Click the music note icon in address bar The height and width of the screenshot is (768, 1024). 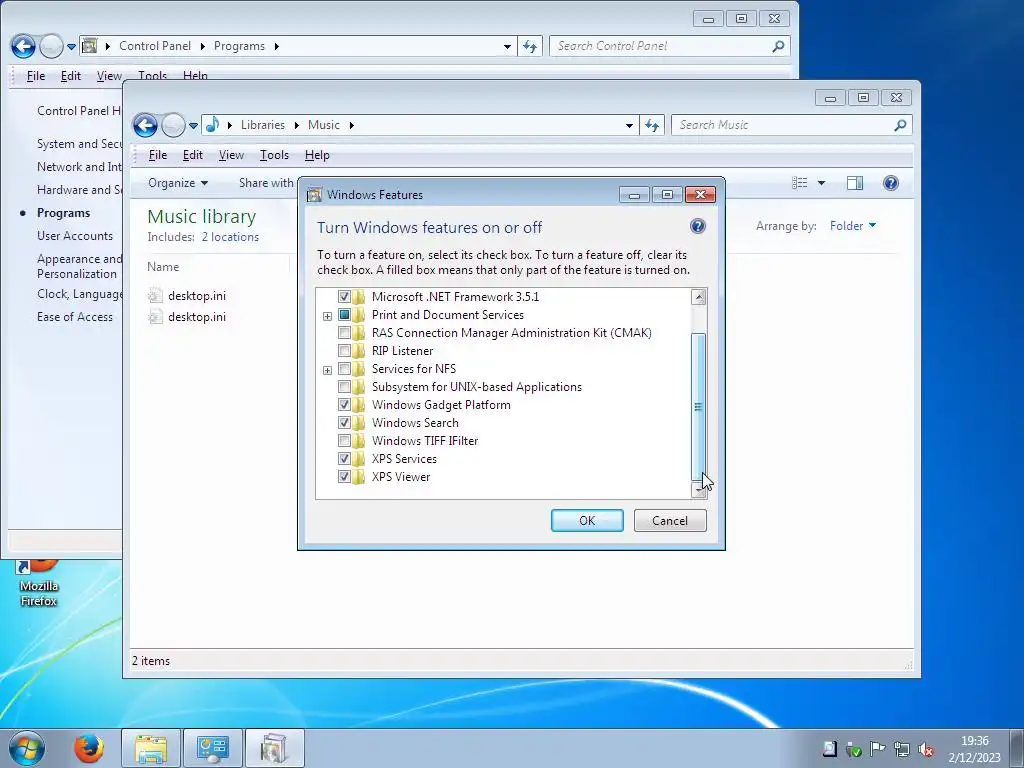pyautogui.click(x=212, y=124)
